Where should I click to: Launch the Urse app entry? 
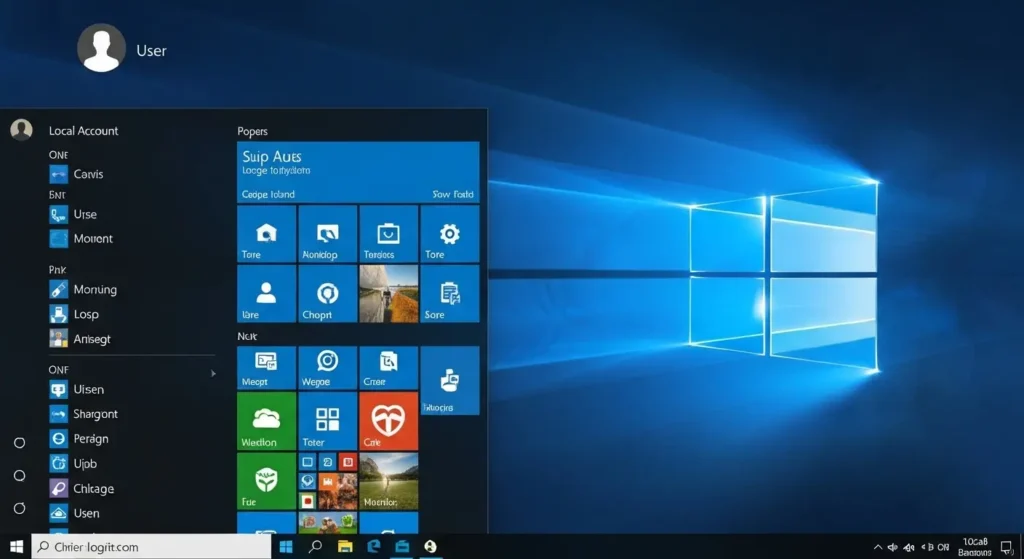pyautogui.click(x=74, y=214)
